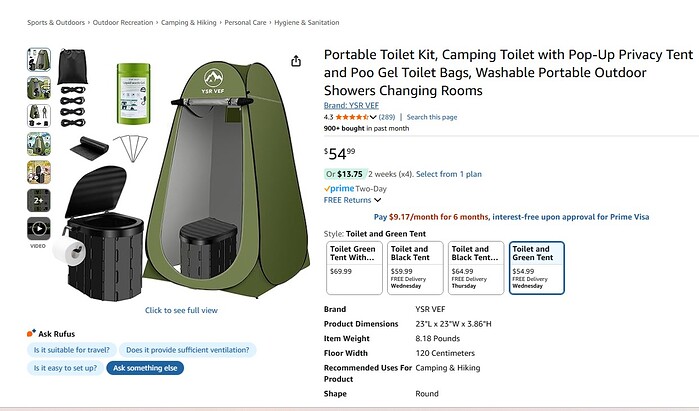This screenshot has height=411, width=699.
Task: Click the Prime logo
Action: (340, 188)
